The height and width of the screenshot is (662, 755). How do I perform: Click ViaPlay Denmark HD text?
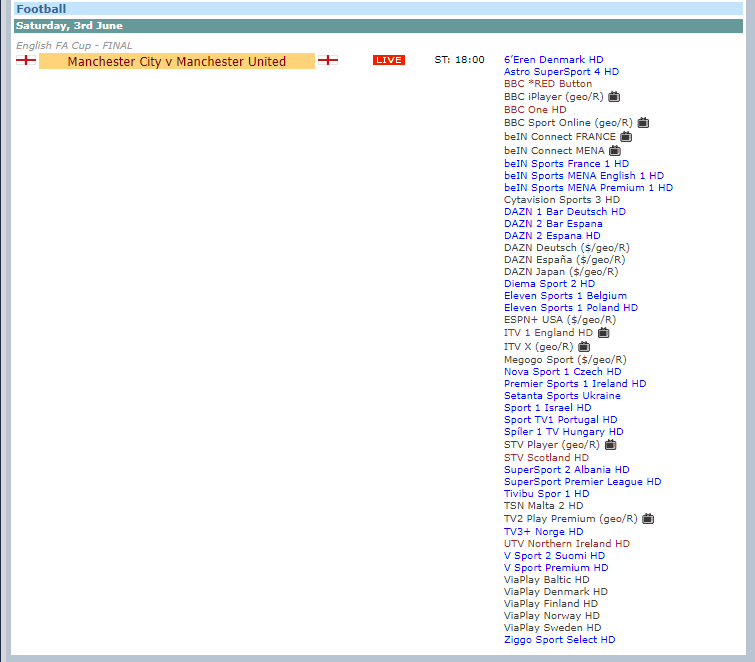tap(556, 592)
